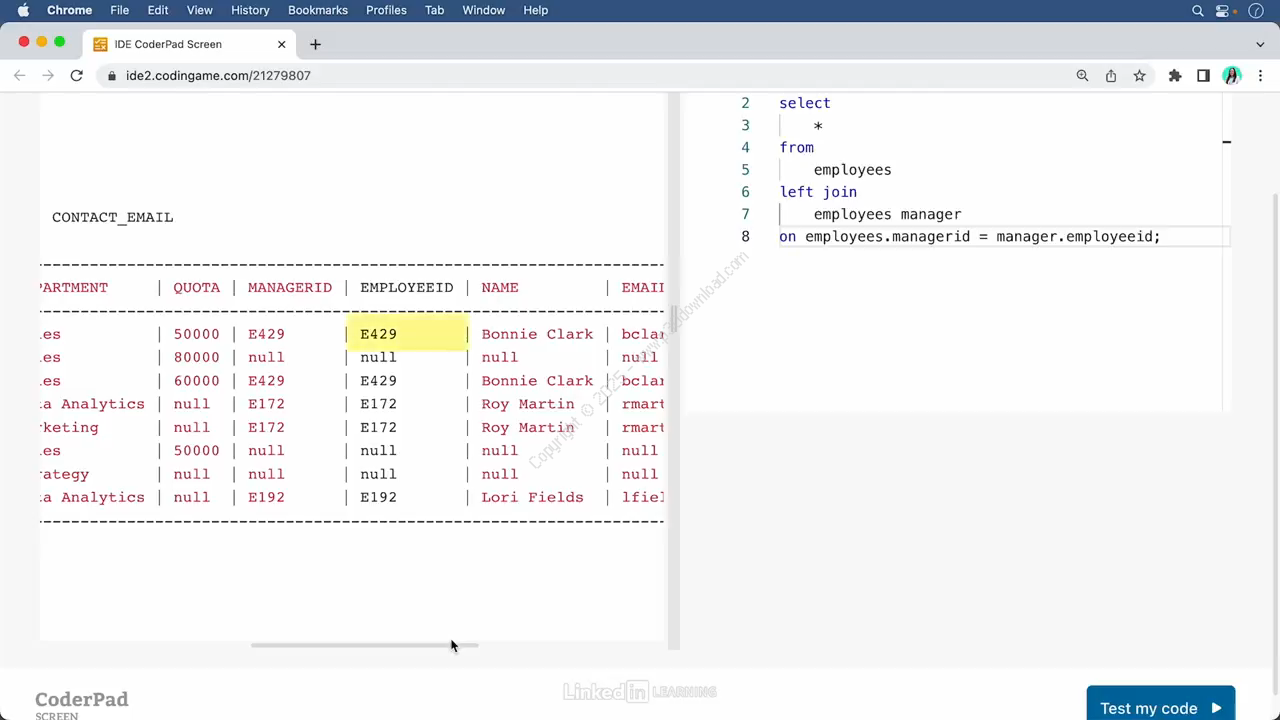The image size is (1280, 720).
Task: Click the asterisk on code line 3
Action: point(818,126)
